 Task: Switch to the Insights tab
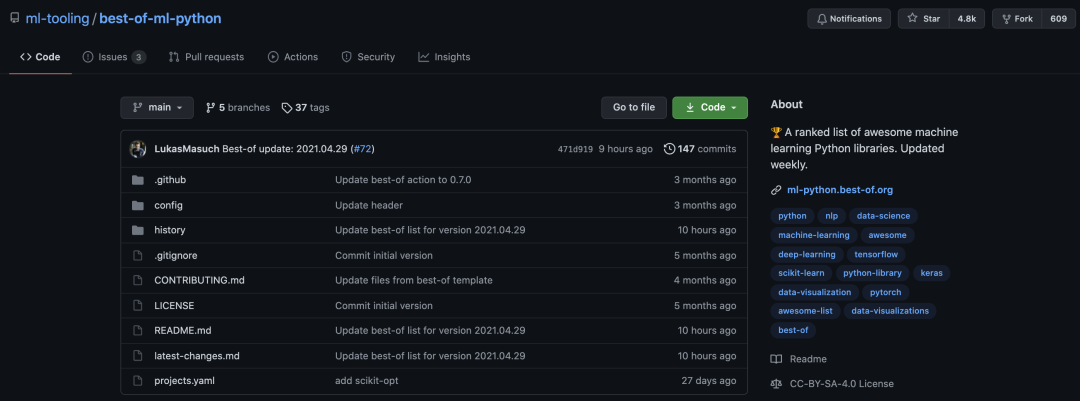[444, 57]
